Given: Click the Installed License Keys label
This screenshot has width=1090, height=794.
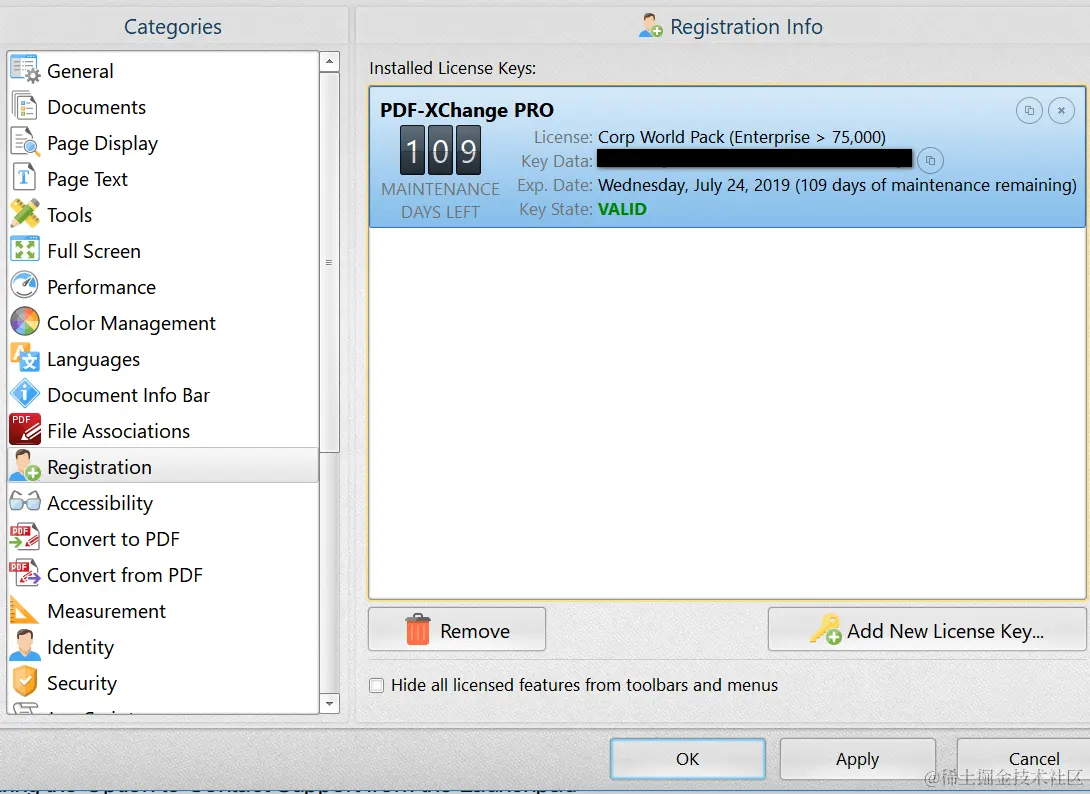Looking at the screenshot, I should coord(453,68).
